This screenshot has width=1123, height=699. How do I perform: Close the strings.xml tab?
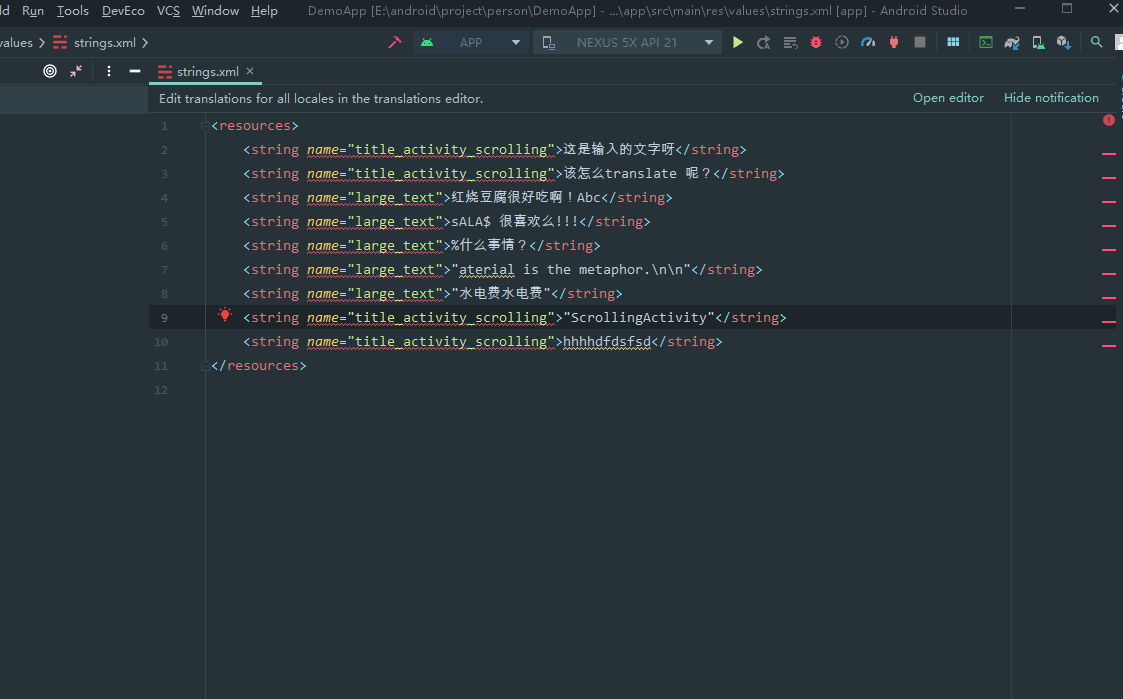coord(250,71)
